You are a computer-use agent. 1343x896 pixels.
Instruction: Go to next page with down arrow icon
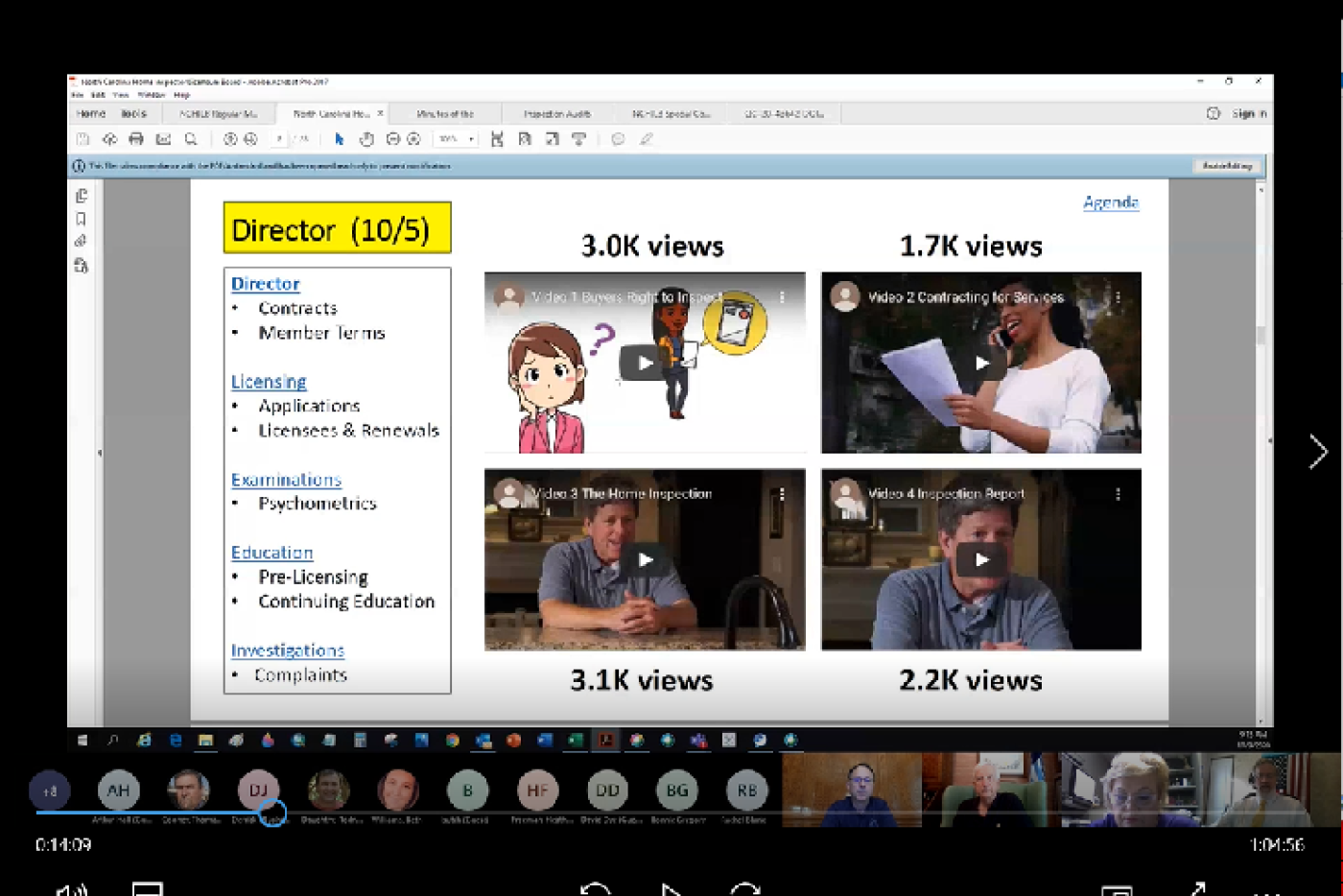(250, 139)
